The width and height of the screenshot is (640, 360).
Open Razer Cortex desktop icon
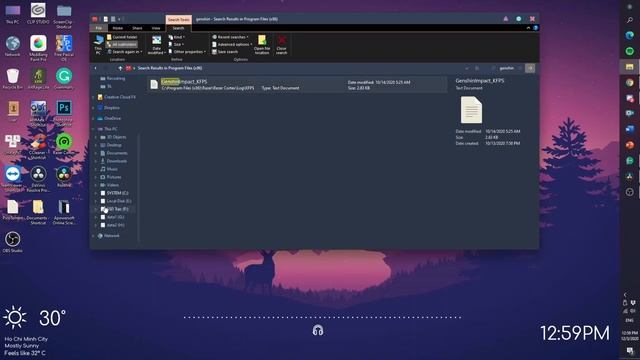64,144
